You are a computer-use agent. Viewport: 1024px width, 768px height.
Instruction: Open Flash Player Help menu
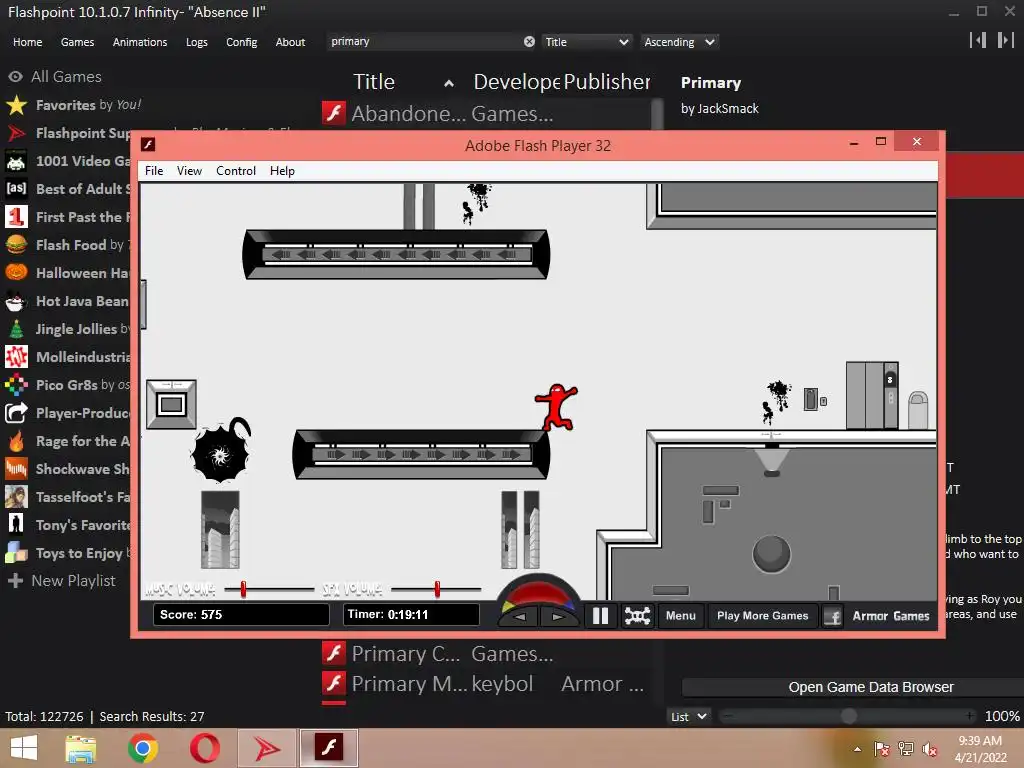pyautogui.click(x=282, y=170)
